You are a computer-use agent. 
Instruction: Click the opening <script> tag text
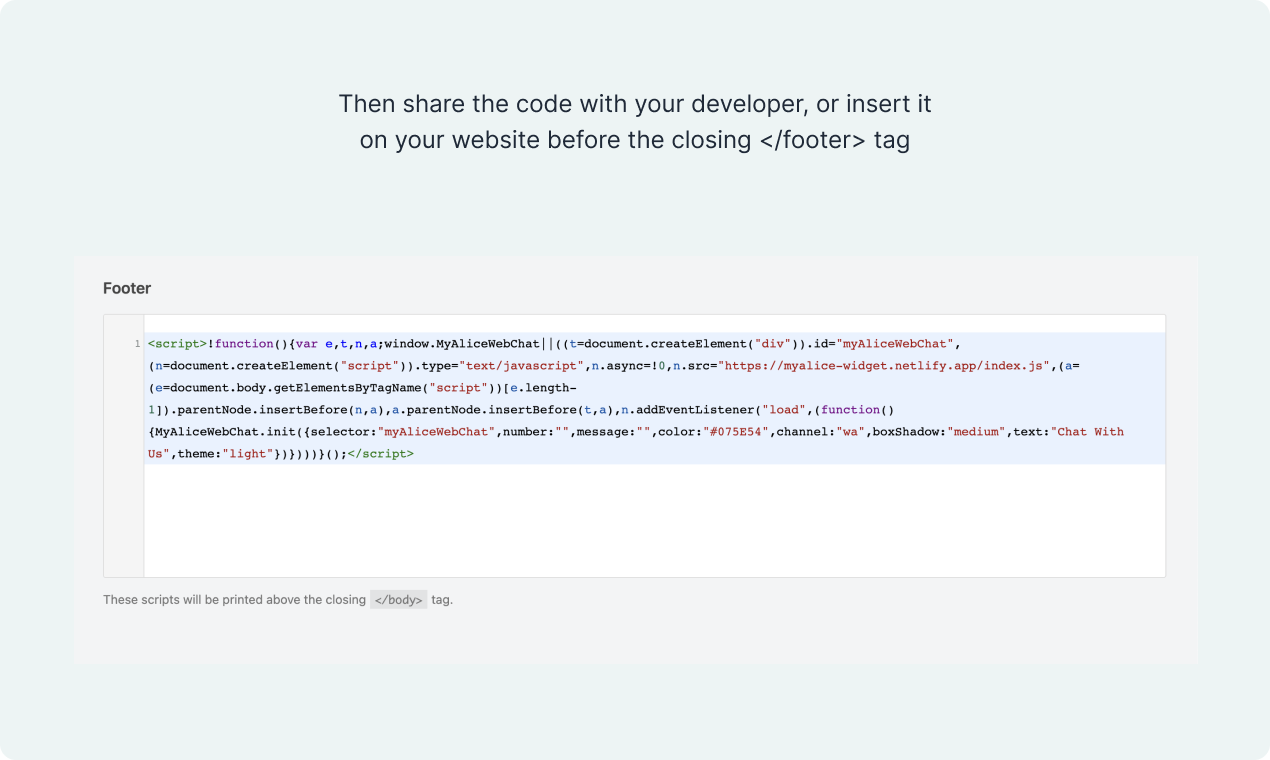(x=178, y=344)
